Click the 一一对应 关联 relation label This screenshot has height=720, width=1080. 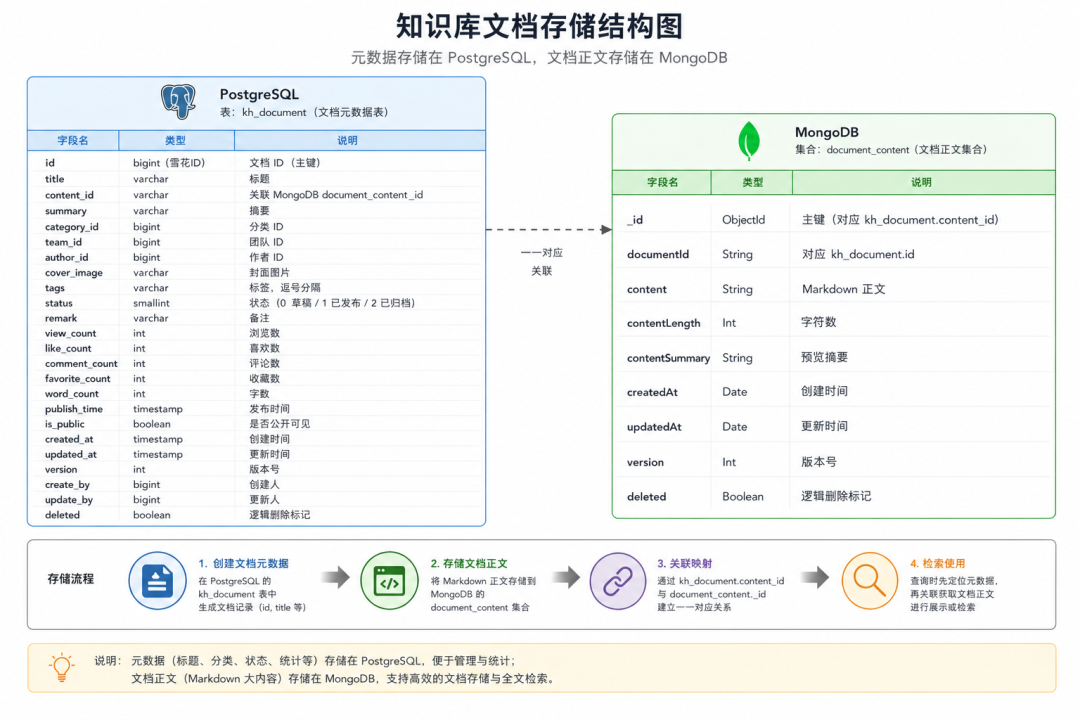[x=541, y=262]
